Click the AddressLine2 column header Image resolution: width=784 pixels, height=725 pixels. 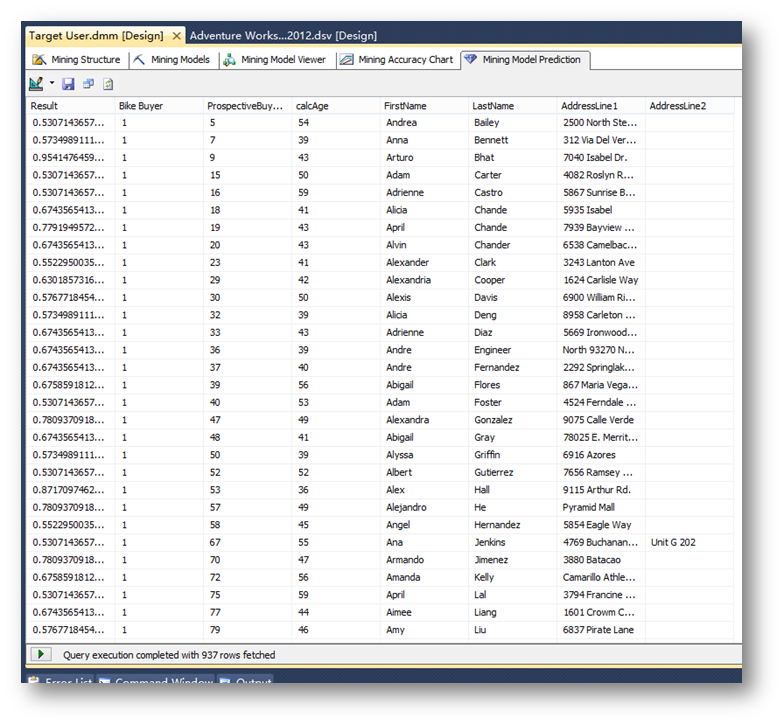(x=676, y=105)
